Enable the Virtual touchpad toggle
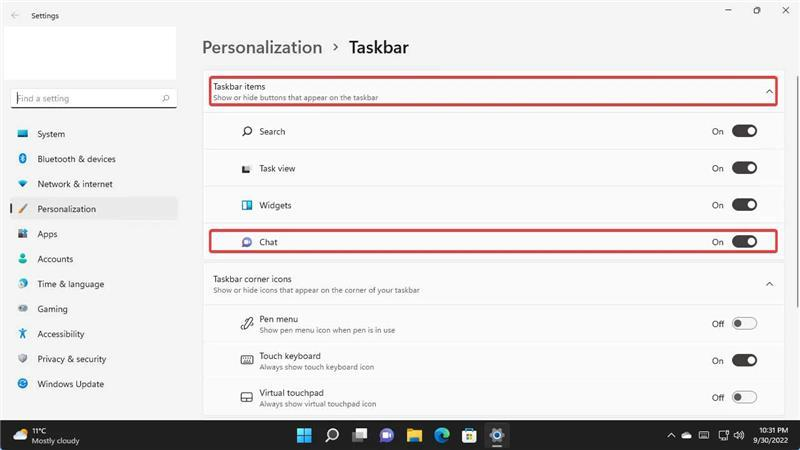 pos(744,397)
